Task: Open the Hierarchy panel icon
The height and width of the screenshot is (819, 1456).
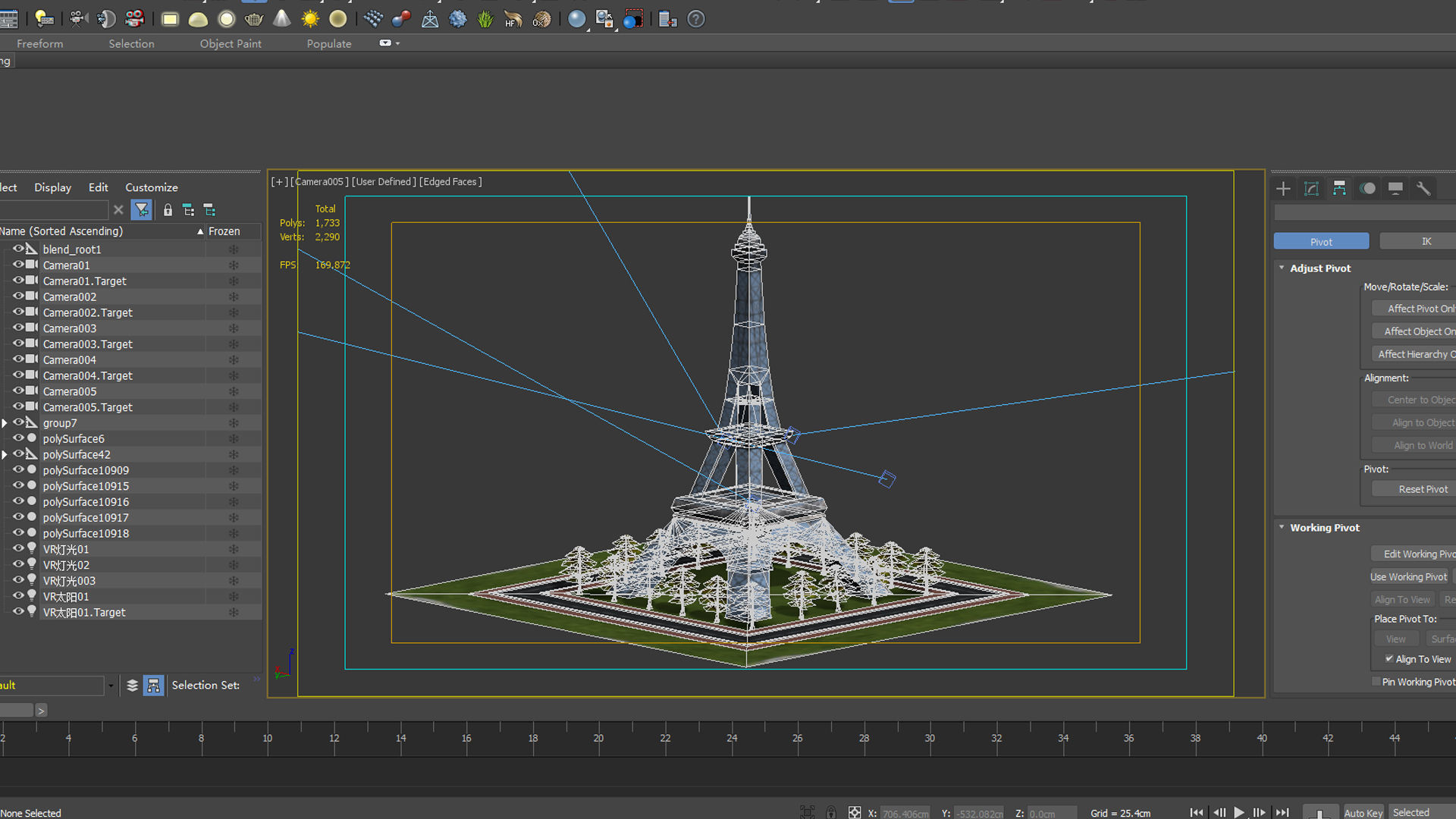Action: (x=1339, y=189)
